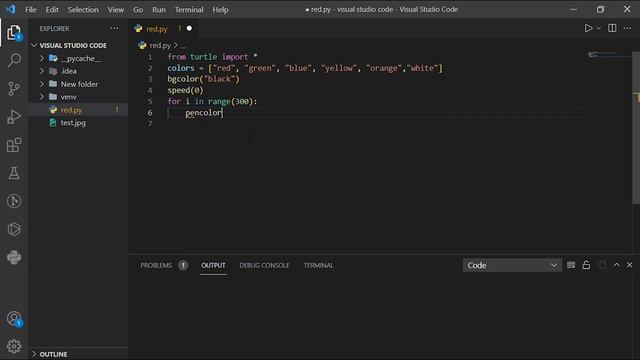Open the Terminal menu

[x=189, y=9]
